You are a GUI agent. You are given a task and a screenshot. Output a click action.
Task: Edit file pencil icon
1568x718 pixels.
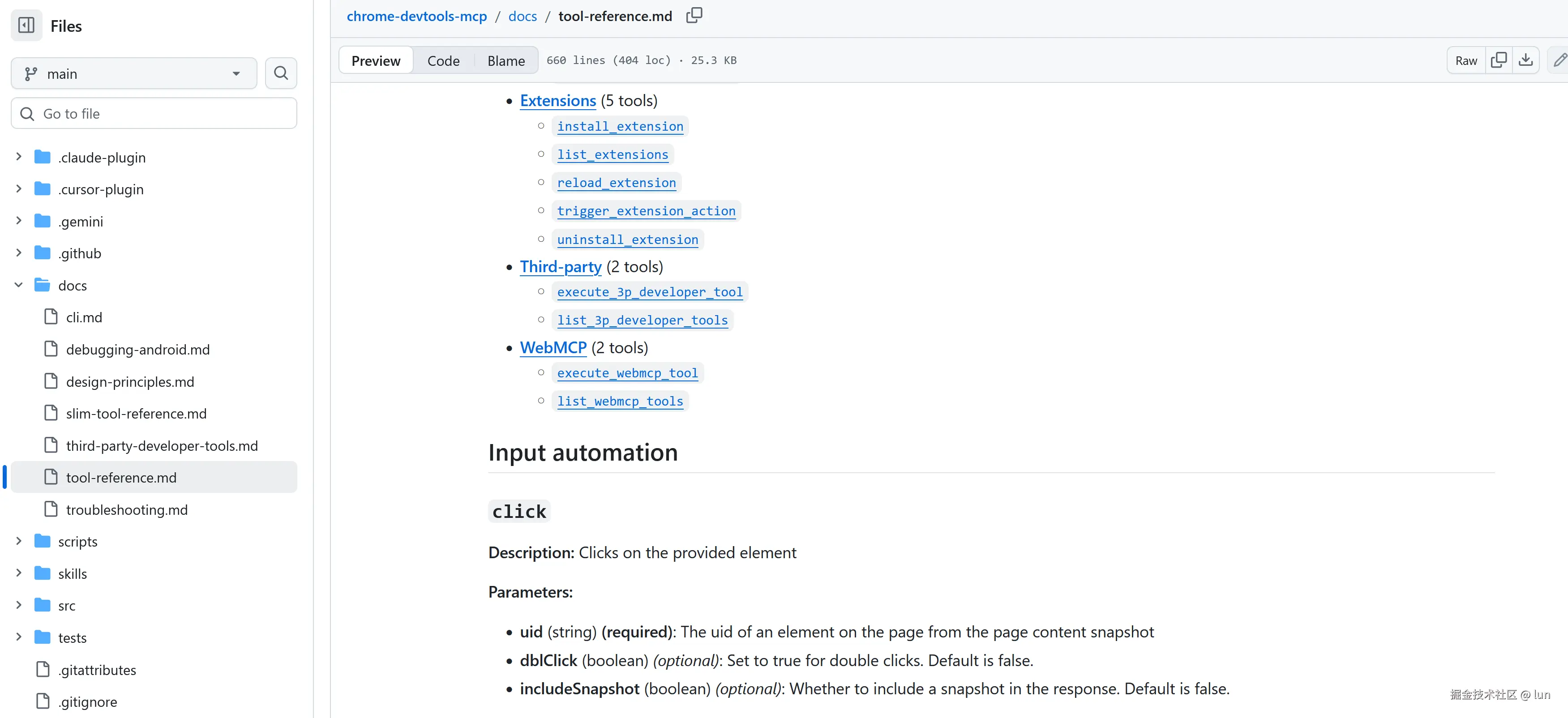1559,60
